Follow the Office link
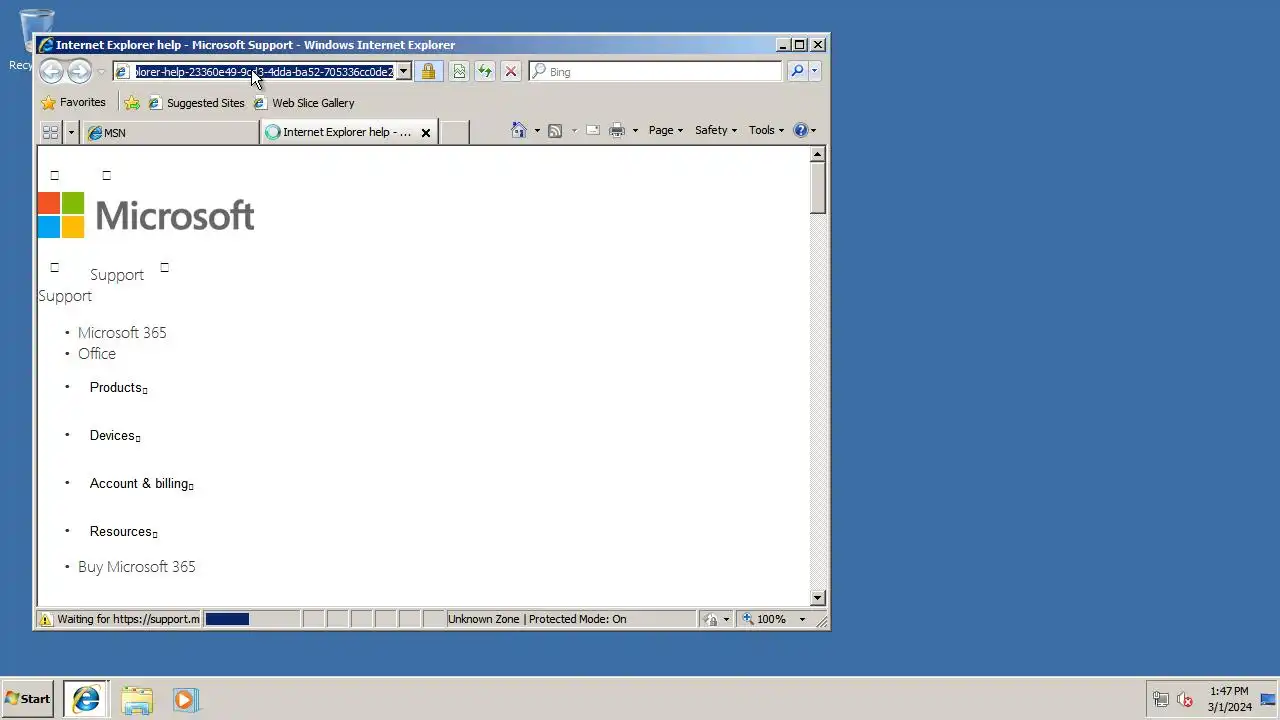Screen dimensions: 1280x720 coord(97,353)
